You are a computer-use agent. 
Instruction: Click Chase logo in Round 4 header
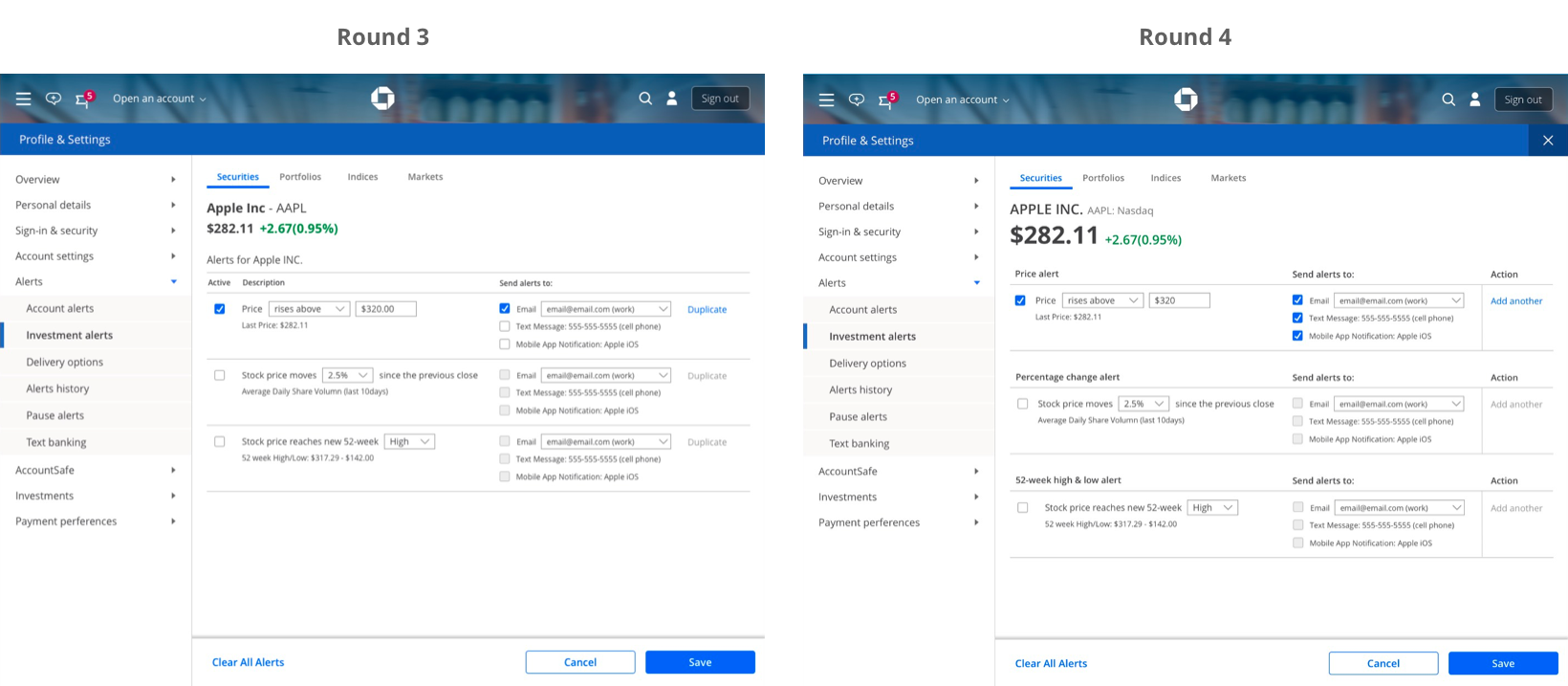[x=1186, y=99]
